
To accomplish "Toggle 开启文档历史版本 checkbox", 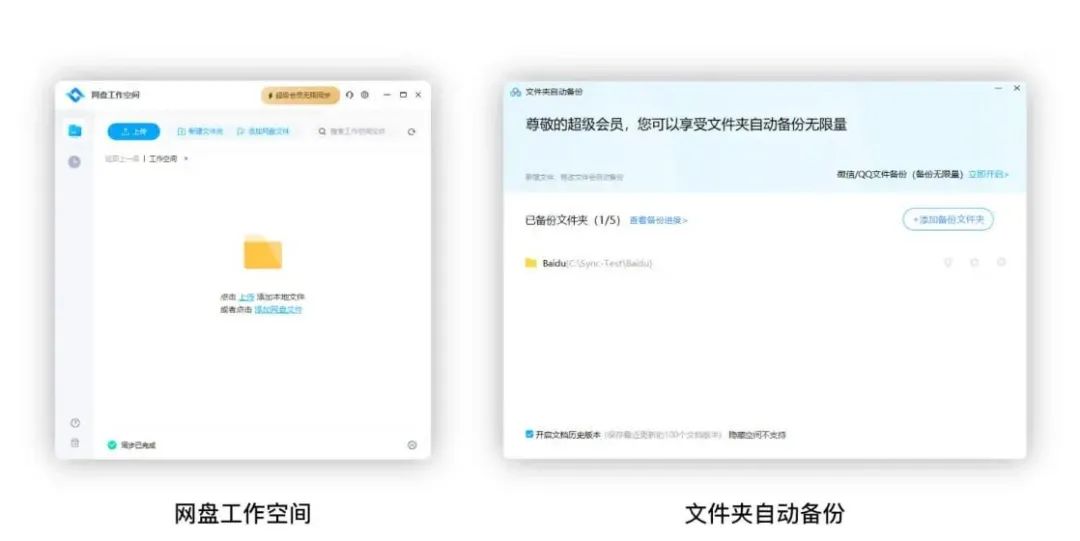I will [x=529, y=435].
